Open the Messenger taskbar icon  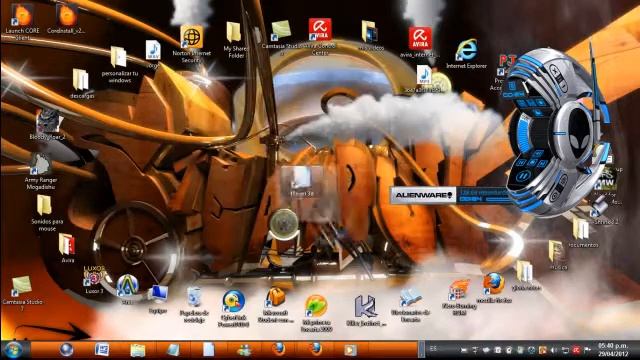244,350
